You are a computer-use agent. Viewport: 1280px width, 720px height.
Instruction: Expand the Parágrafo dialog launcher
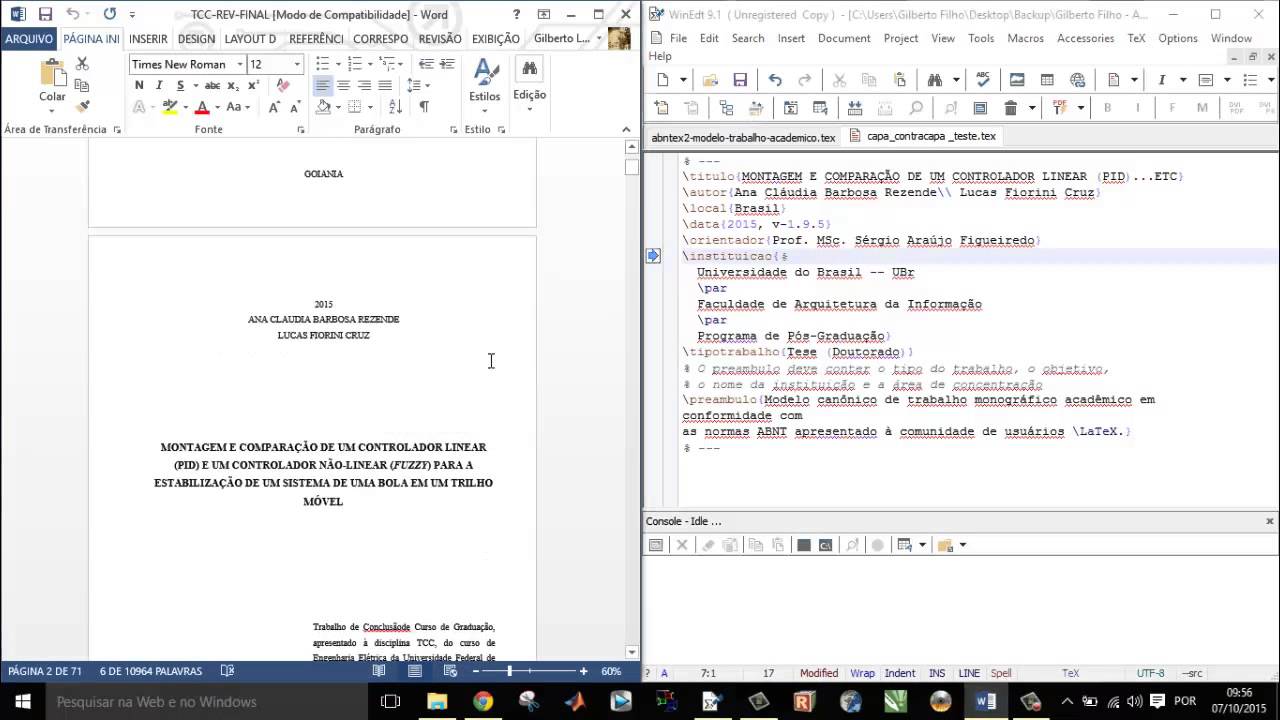coord(453,130)
